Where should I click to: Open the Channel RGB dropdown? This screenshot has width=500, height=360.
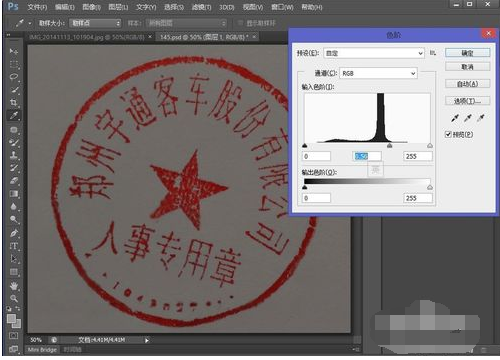pyautogui.click(x=378, y=73)
